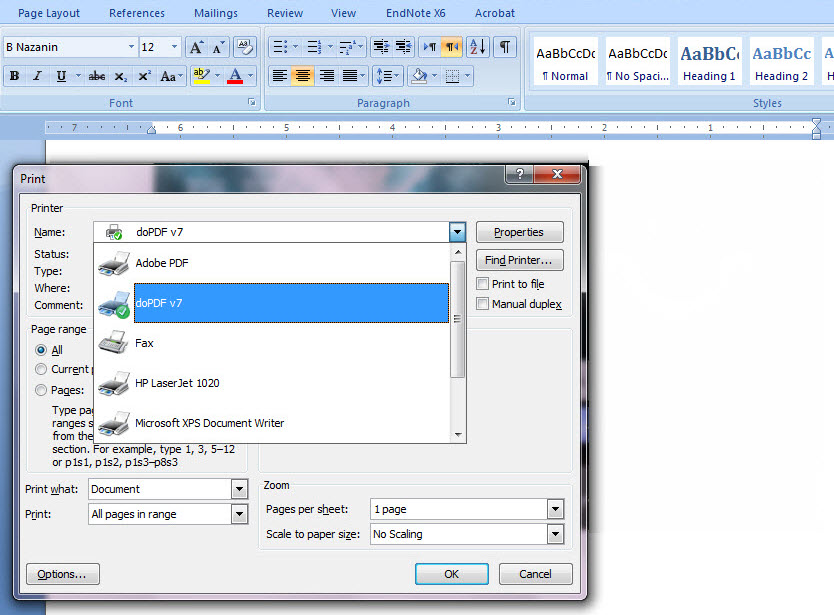Open the Scale to paper size dropdown
Viewport: 834px width, 615px height.
click(555, 534)
